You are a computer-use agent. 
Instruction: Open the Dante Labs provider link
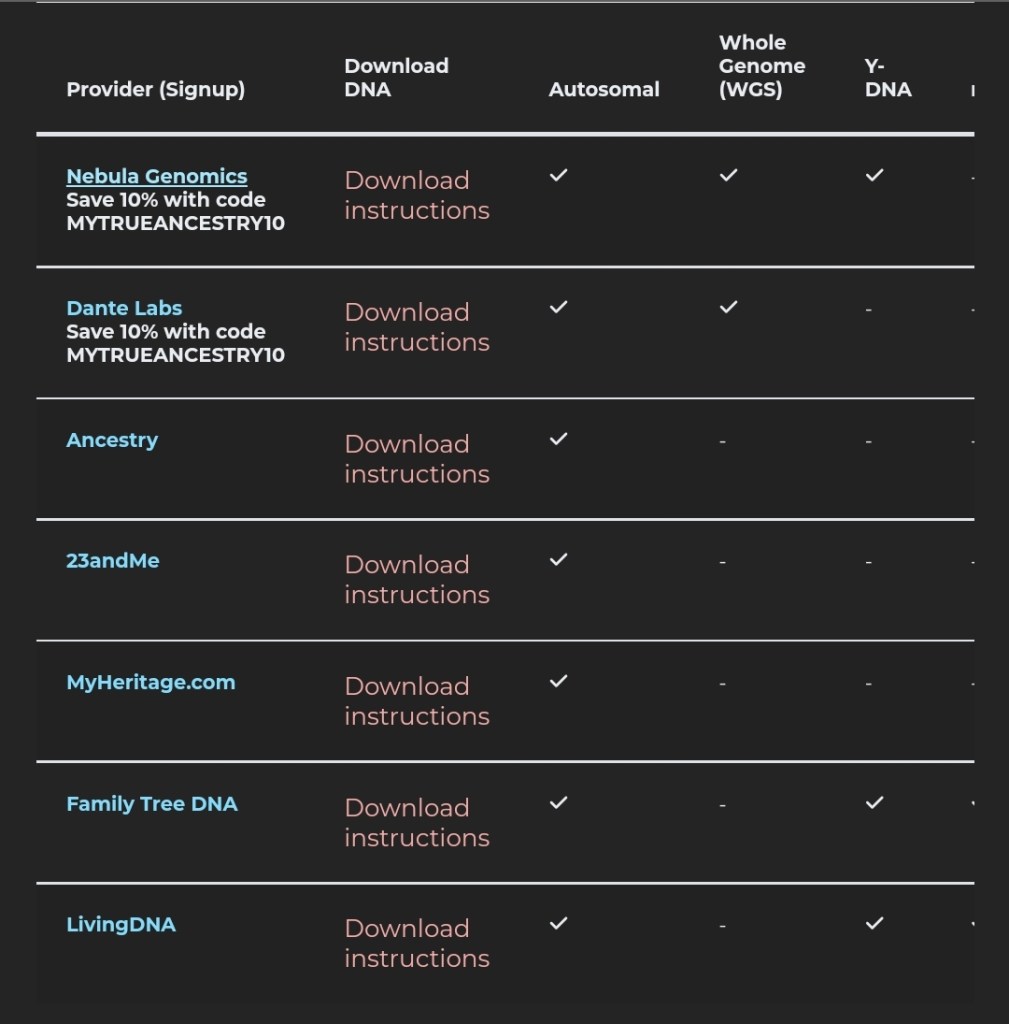[x=124, y=308]
